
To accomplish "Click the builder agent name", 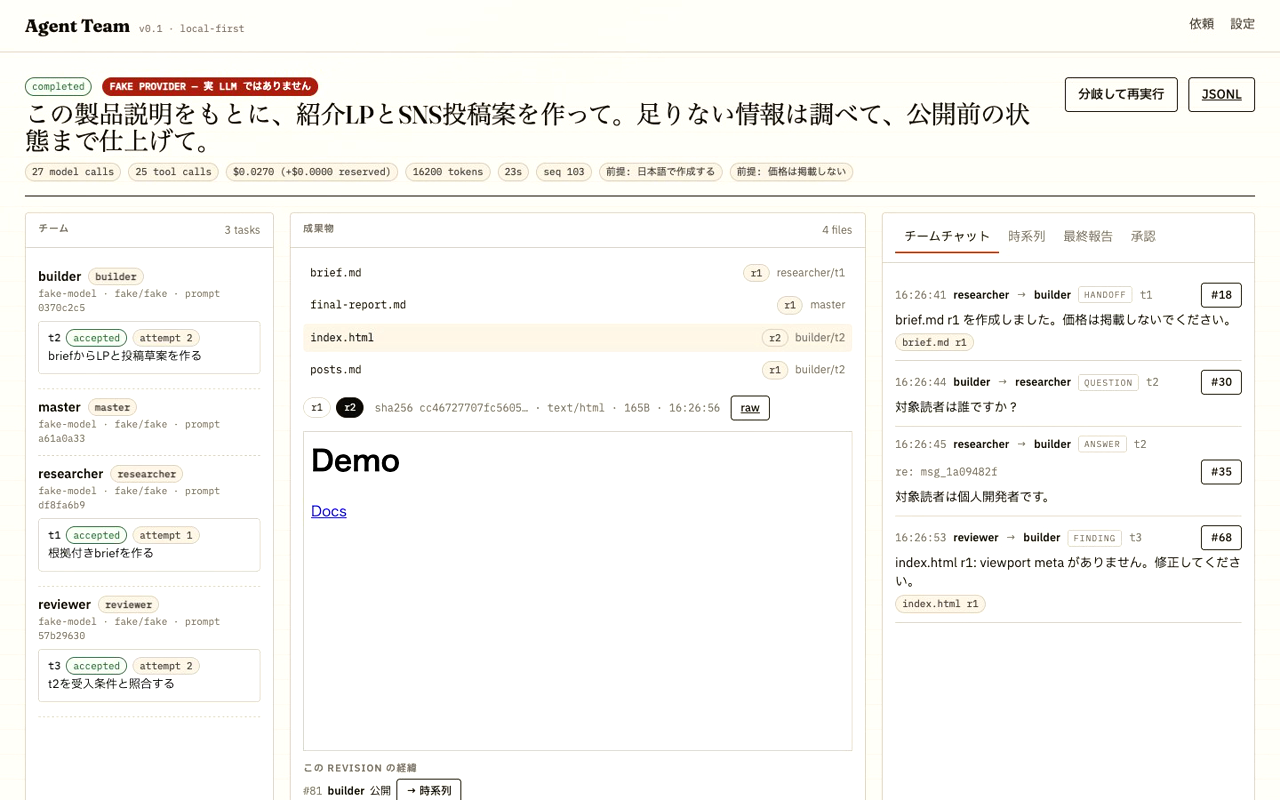I will click(59, 276).
